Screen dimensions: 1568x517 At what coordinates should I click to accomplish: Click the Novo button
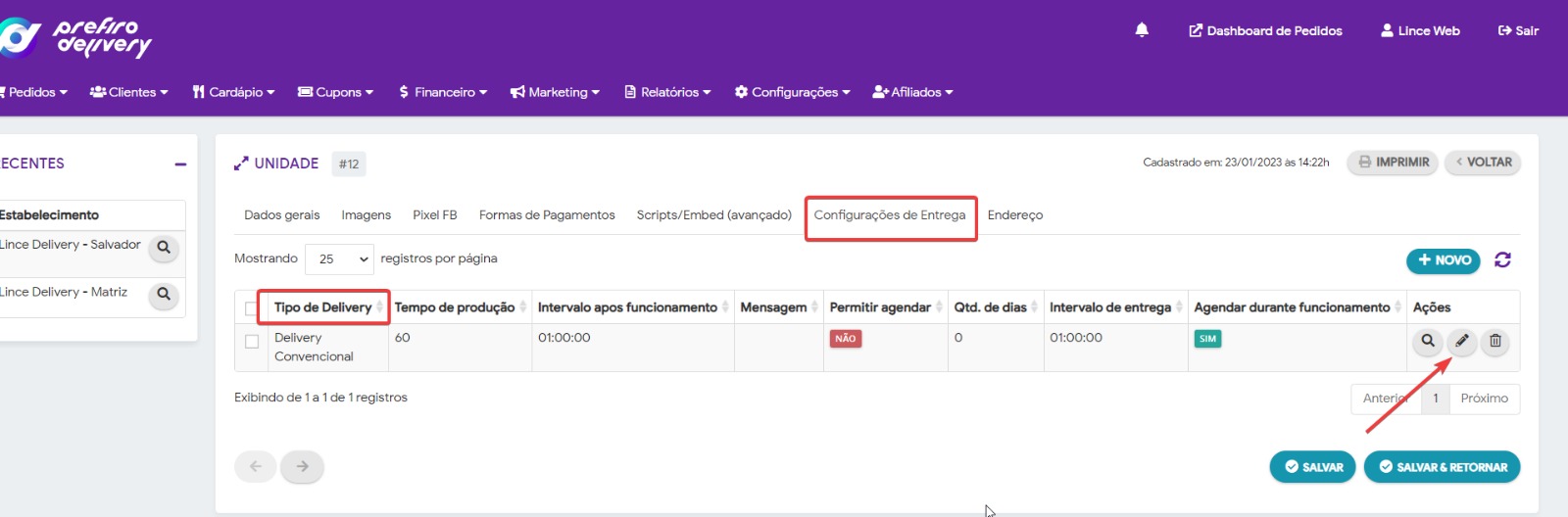click(x=1444, y=260)
